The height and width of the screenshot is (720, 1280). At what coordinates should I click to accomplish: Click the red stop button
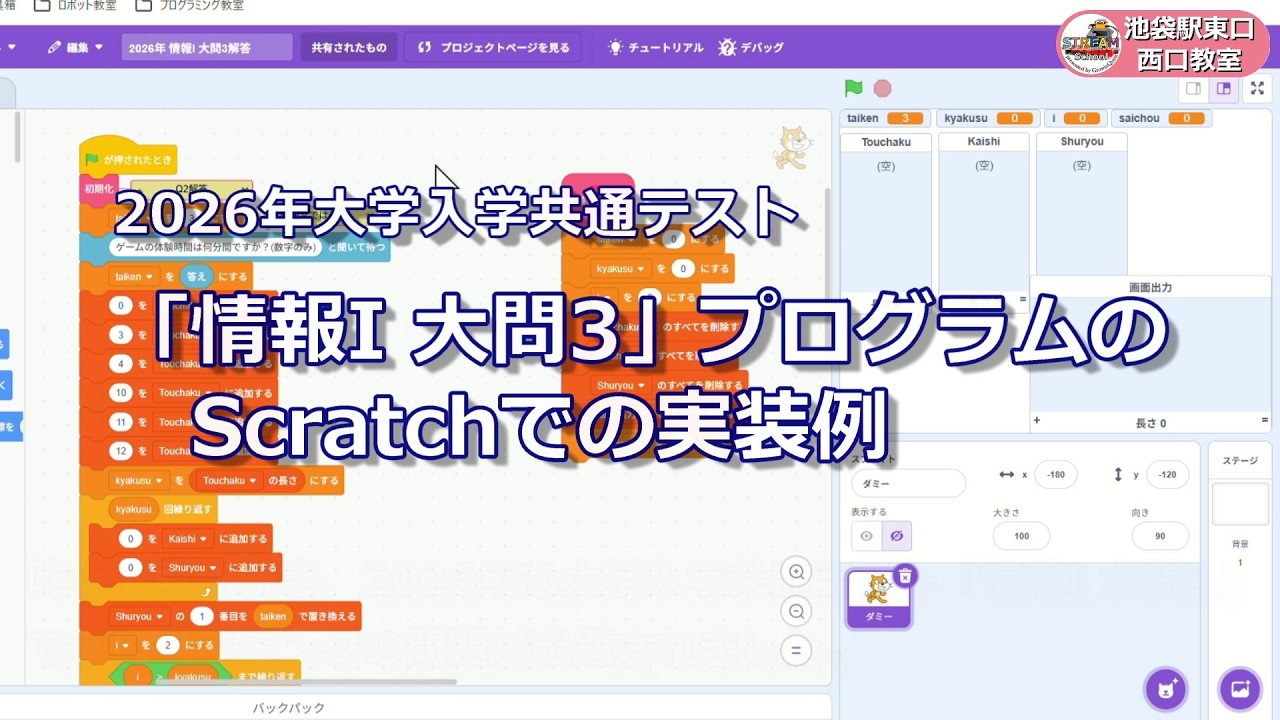click(x=882, y=88)
